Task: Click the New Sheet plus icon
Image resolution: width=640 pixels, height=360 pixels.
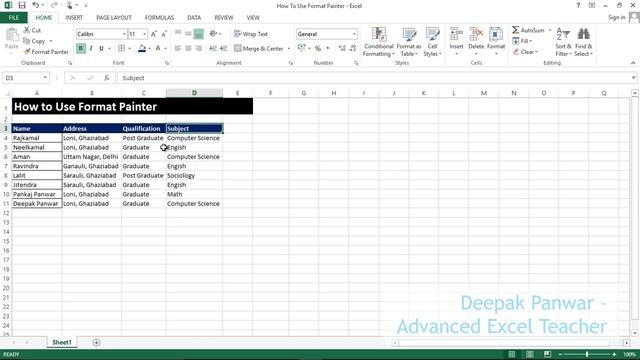Action: pyautogui.click(x=96, y=342)
